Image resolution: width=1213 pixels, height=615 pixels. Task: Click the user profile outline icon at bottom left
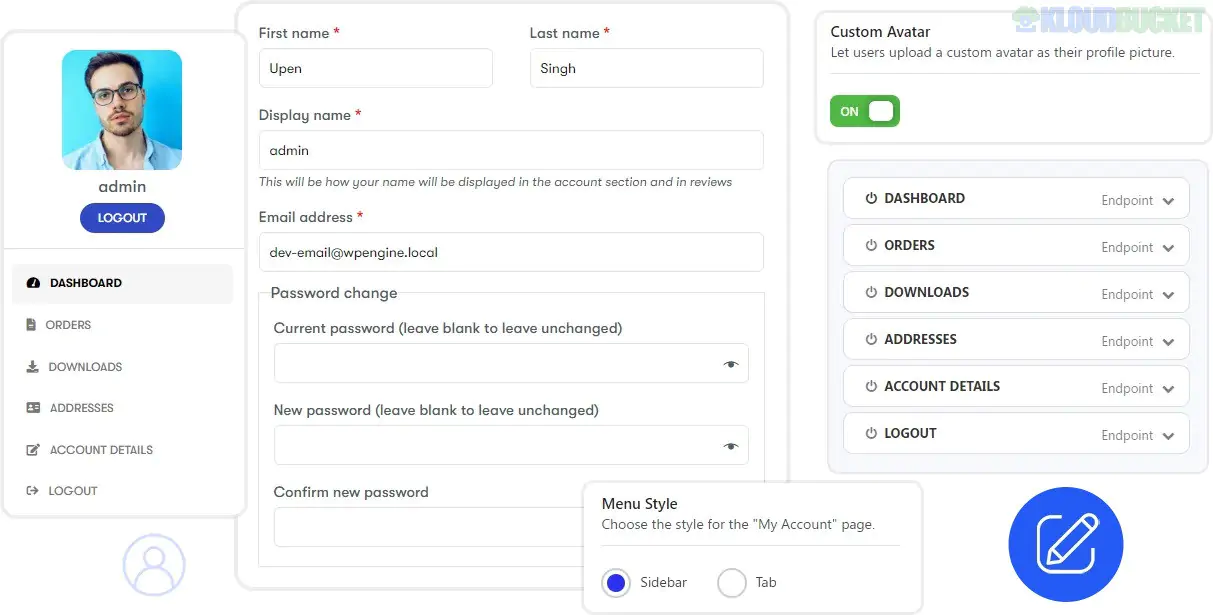(153, 564)
